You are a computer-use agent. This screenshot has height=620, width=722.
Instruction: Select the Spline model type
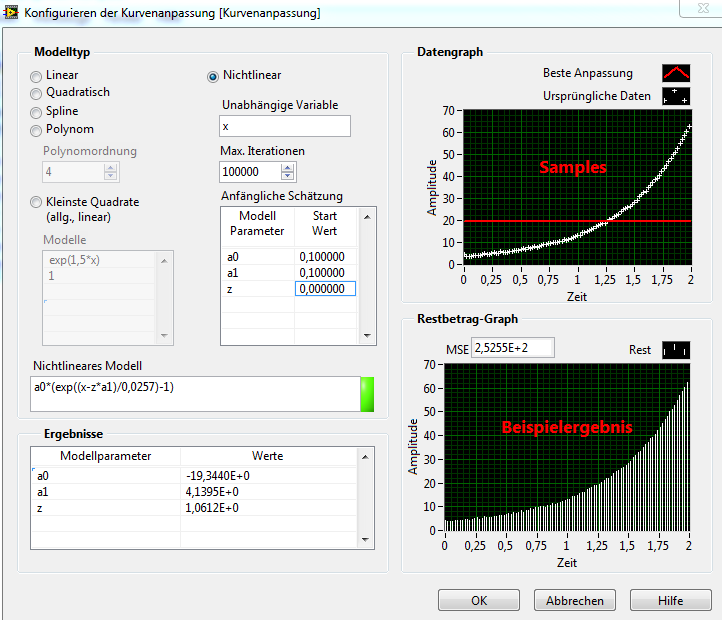[x=36, y=112]
